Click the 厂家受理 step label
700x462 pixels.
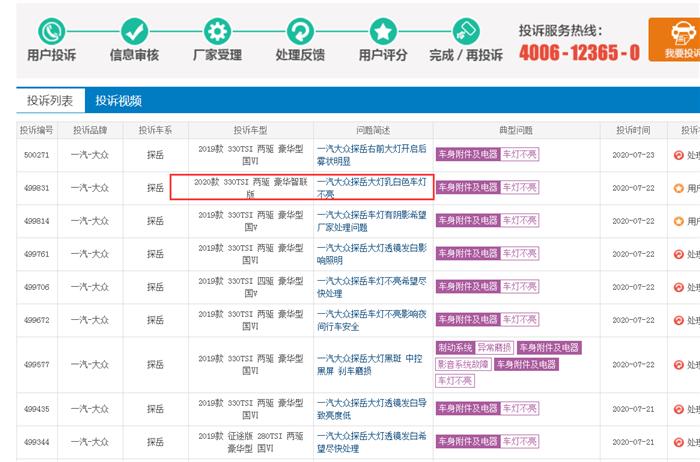217,55
